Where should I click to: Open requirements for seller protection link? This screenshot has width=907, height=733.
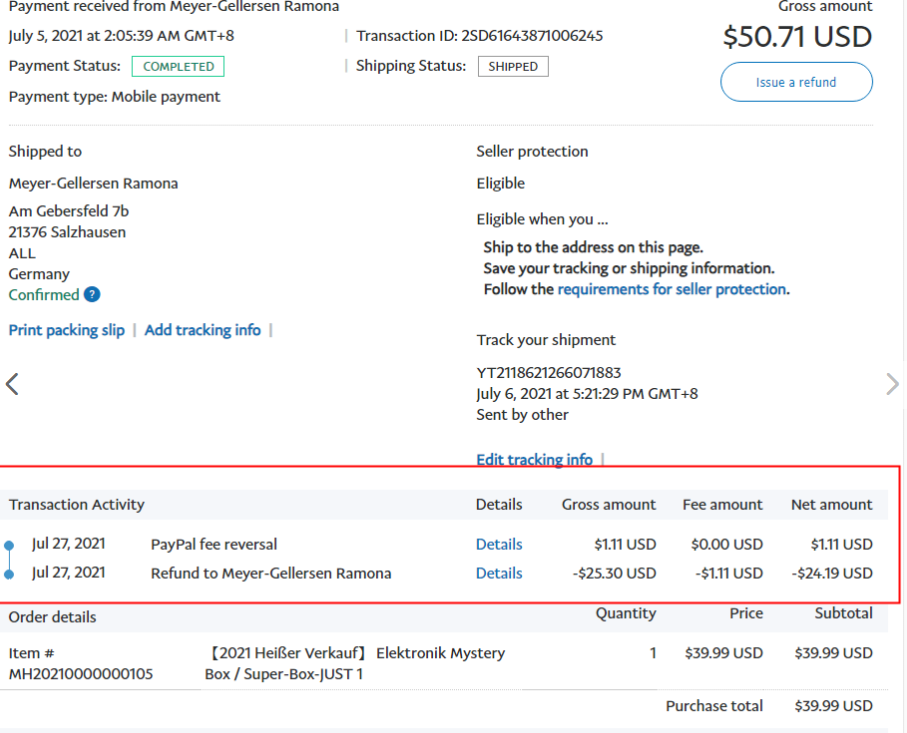672,289
